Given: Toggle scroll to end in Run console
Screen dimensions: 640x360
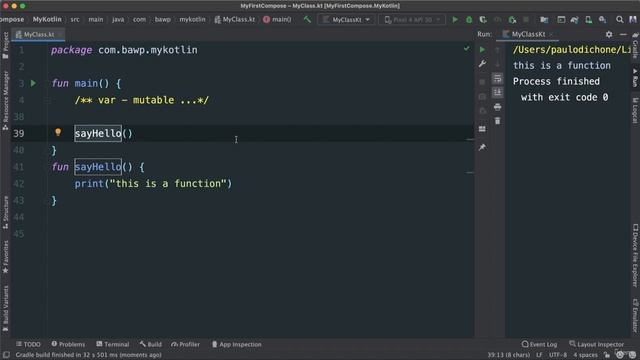Looking at the screenshot, I should (497, 93).
